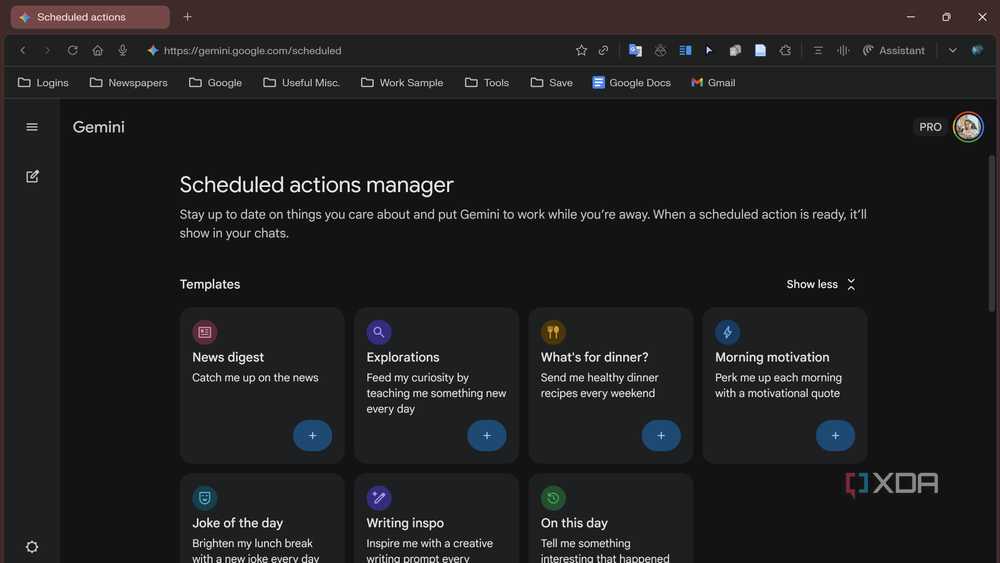This screenshot has height=563, width=1000.
Task: Add the Explorations template
Action: [x=487, y=435]
